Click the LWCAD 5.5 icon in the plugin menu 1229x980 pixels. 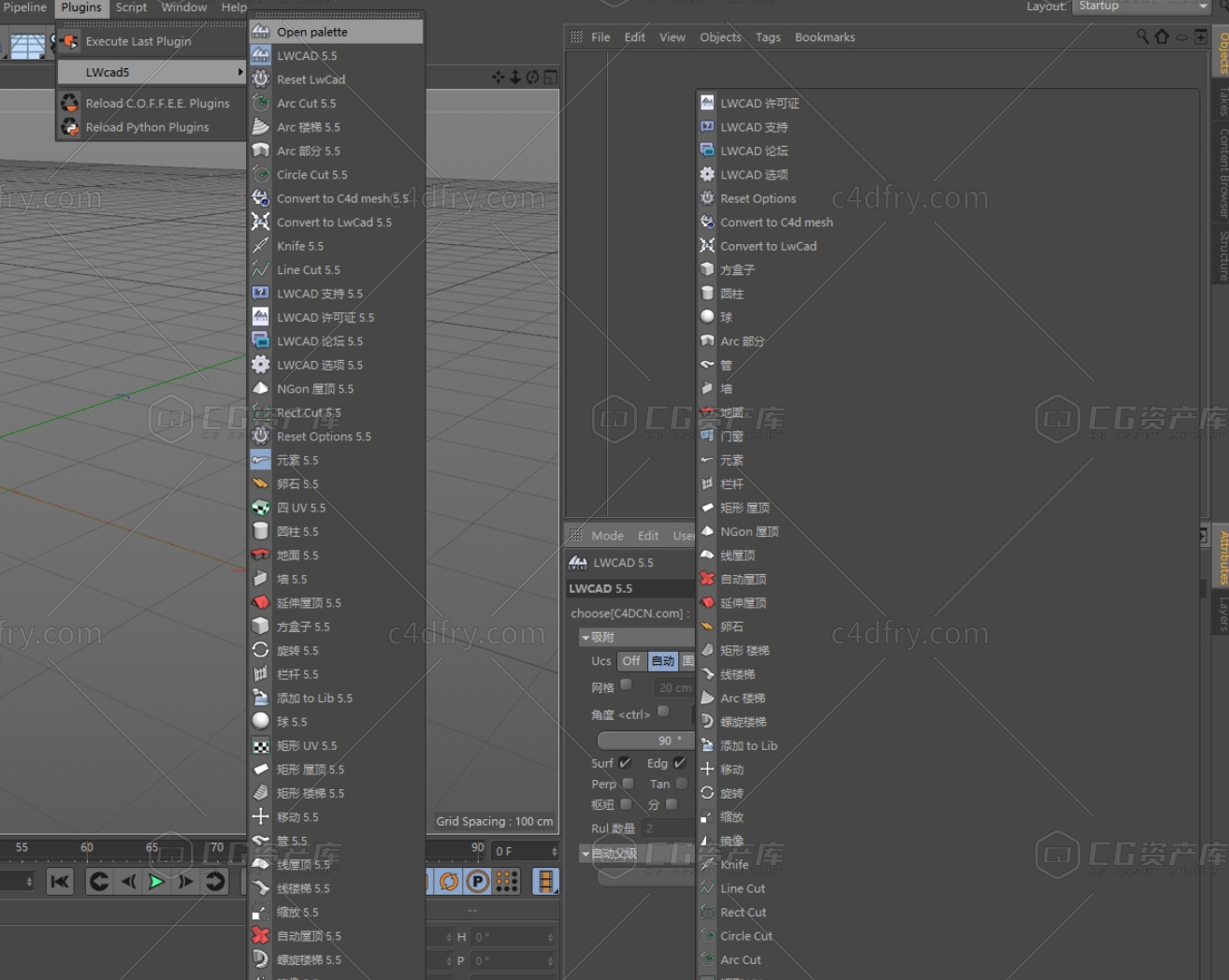tap(261, 55)
